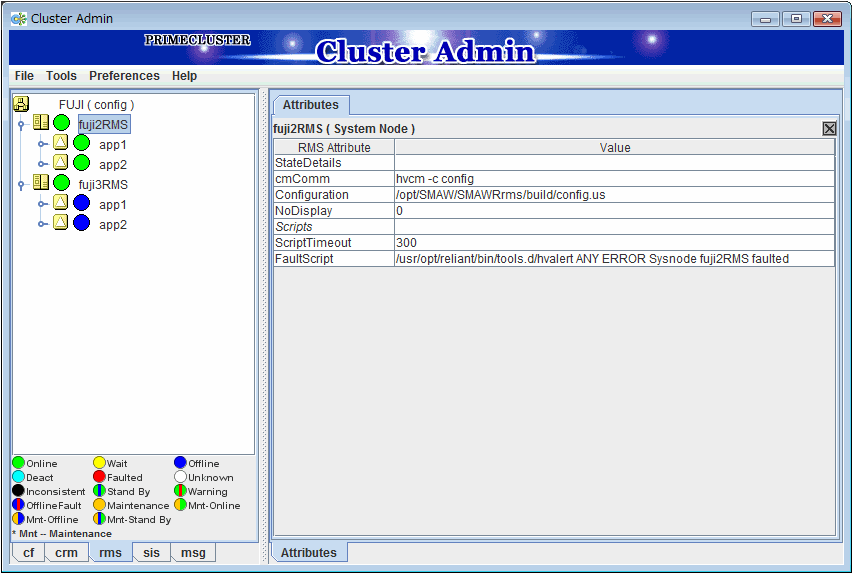Select the rms tab
Viewport: 853px width, 574px height.
(x=110, y=552)
